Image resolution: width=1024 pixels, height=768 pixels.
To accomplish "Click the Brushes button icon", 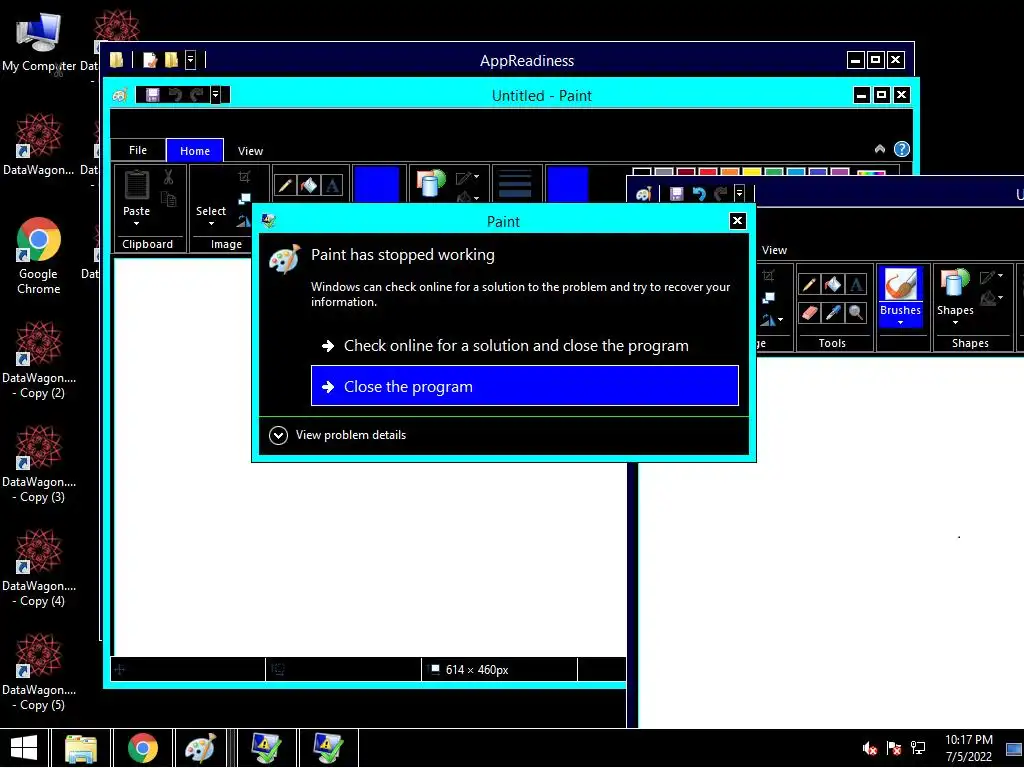I will (900, 285).
